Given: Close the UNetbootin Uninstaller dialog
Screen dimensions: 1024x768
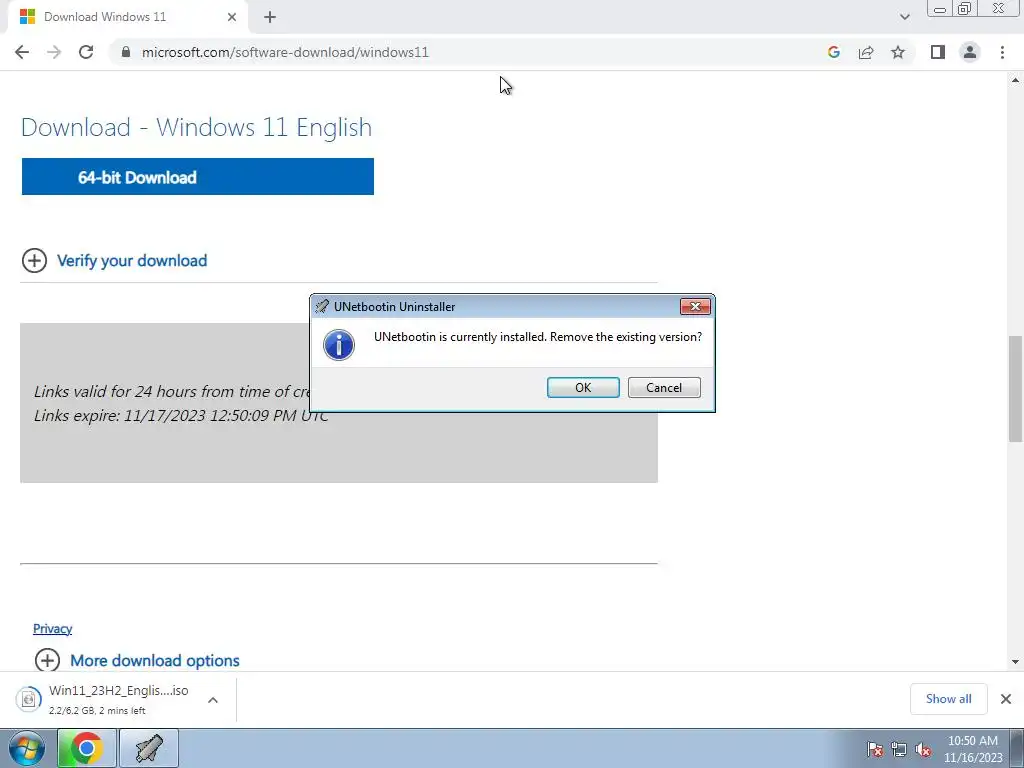Looking at the screenshot, I should point(695,306).
